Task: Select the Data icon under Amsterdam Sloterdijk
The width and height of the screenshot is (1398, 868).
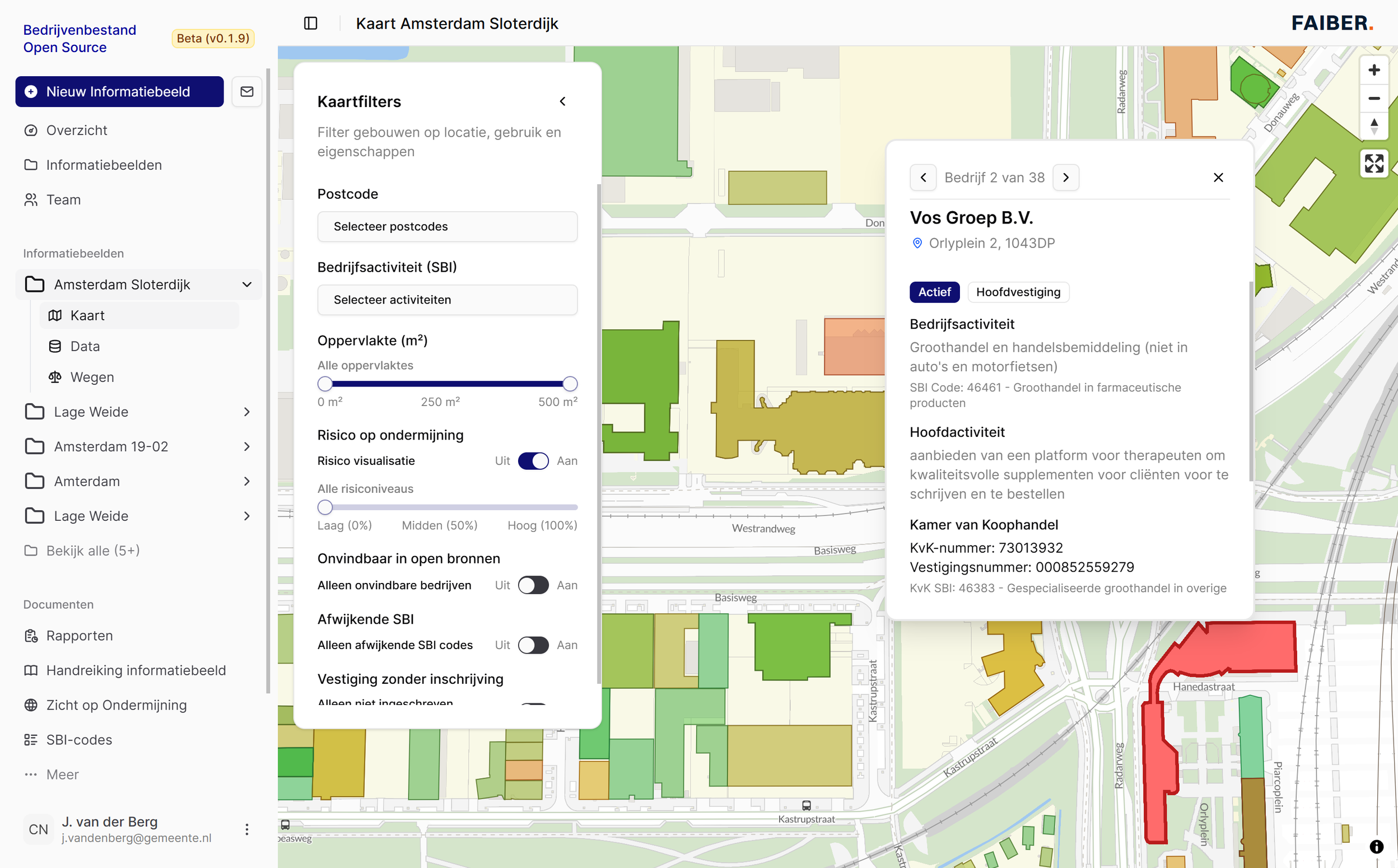Action: 55,346
